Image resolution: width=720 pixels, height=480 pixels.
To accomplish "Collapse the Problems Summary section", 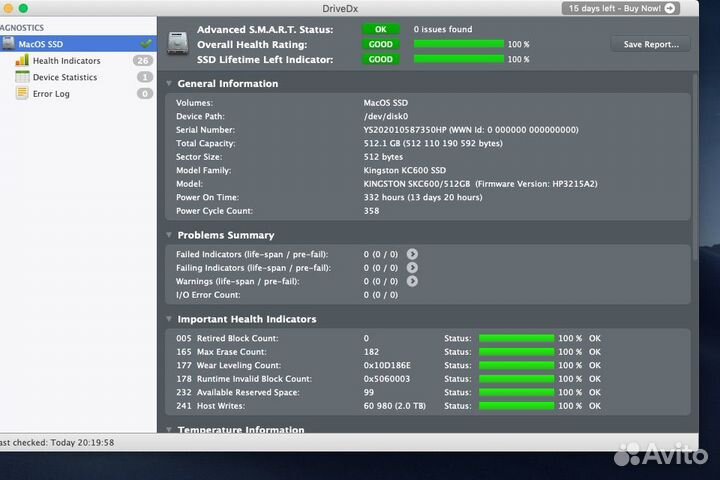I will click(169, 235).
